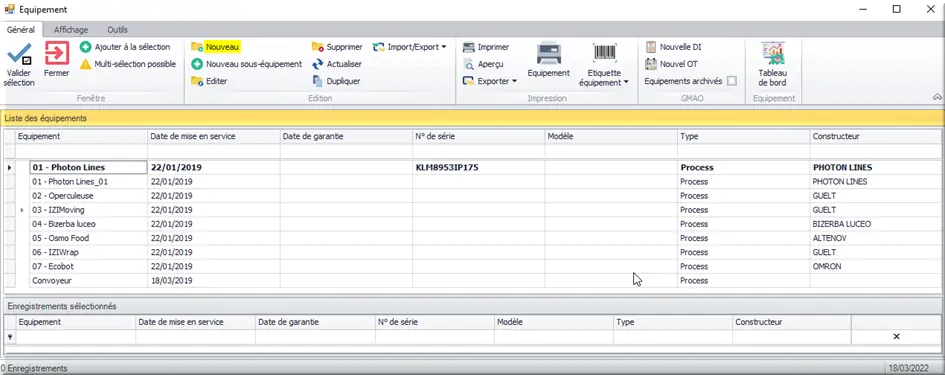945x375 pixels.
Task: Sort by Date de mise en service header
Action: coord(214,137)
